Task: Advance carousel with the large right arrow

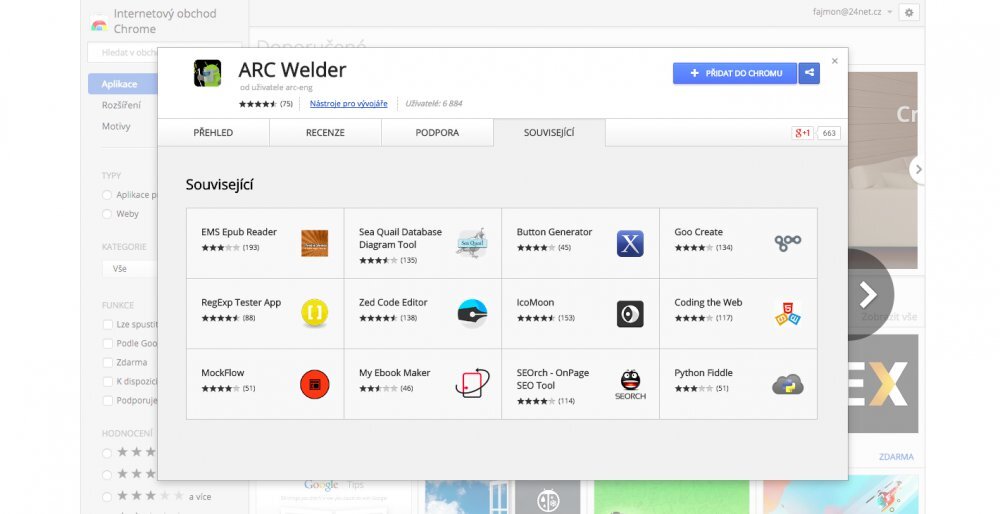Action: coord(867,294)
